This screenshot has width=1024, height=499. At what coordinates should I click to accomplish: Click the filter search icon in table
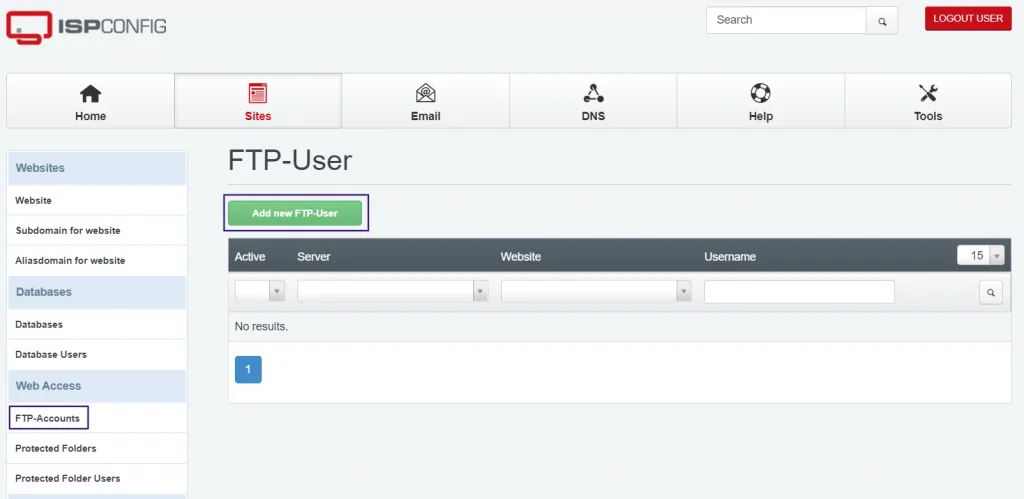(x=991, y=293)
